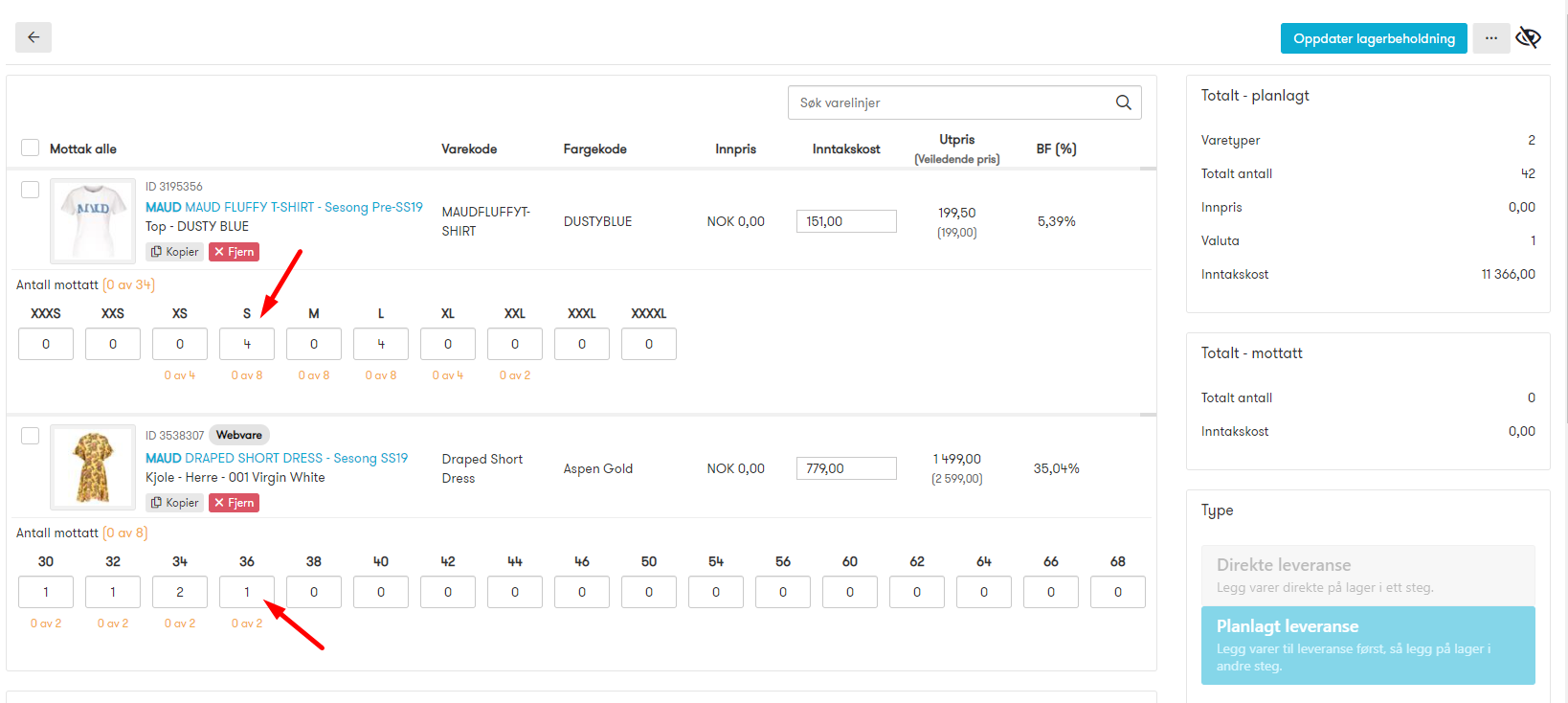Click the XXXXL size quantity field

649,344
